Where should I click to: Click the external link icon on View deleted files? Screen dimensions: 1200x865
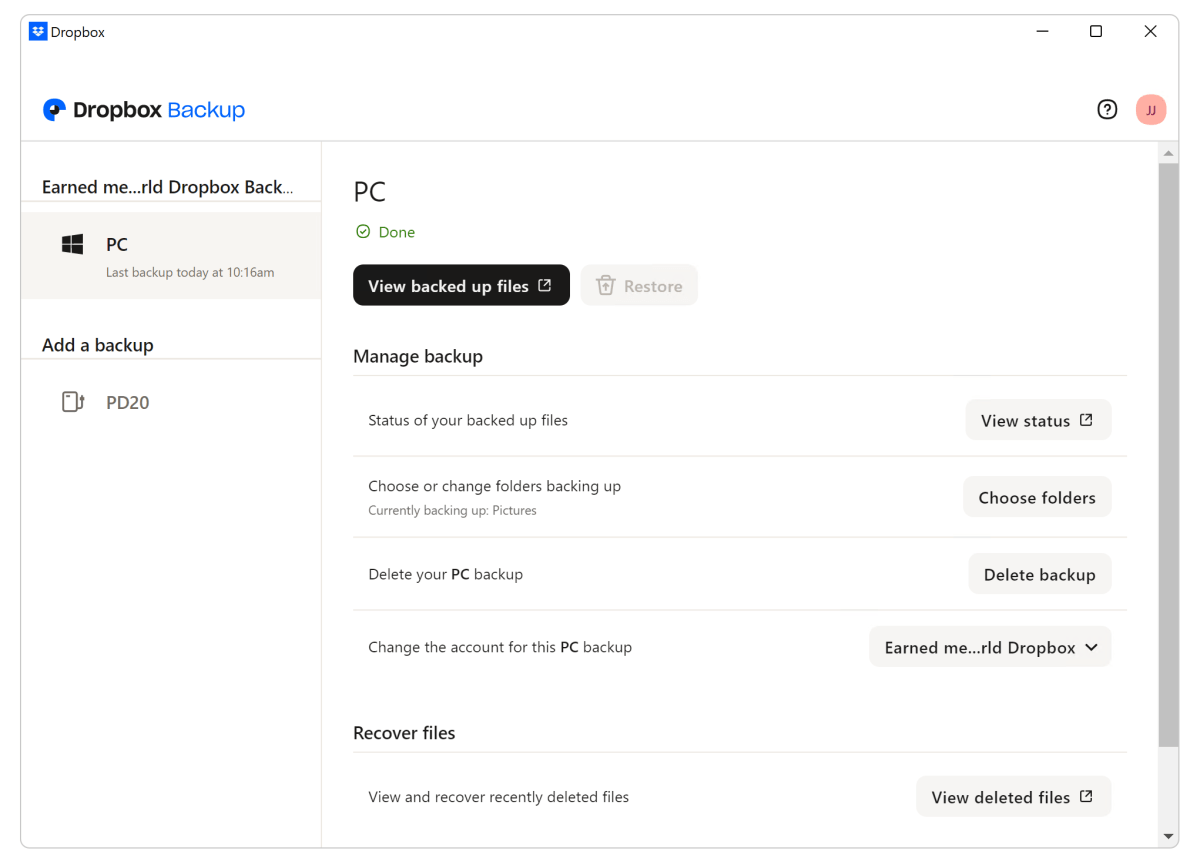coord(1086,796)
